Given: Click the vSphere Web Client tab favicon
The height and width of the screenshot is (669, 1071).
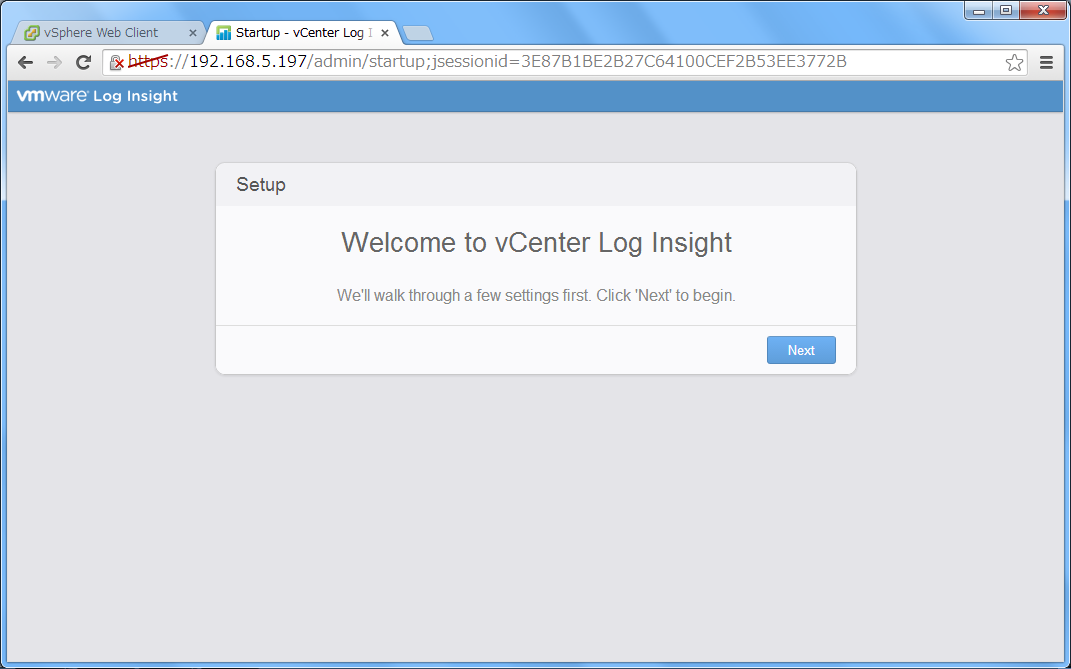Looking at the screenshot, I should (32, 33).
